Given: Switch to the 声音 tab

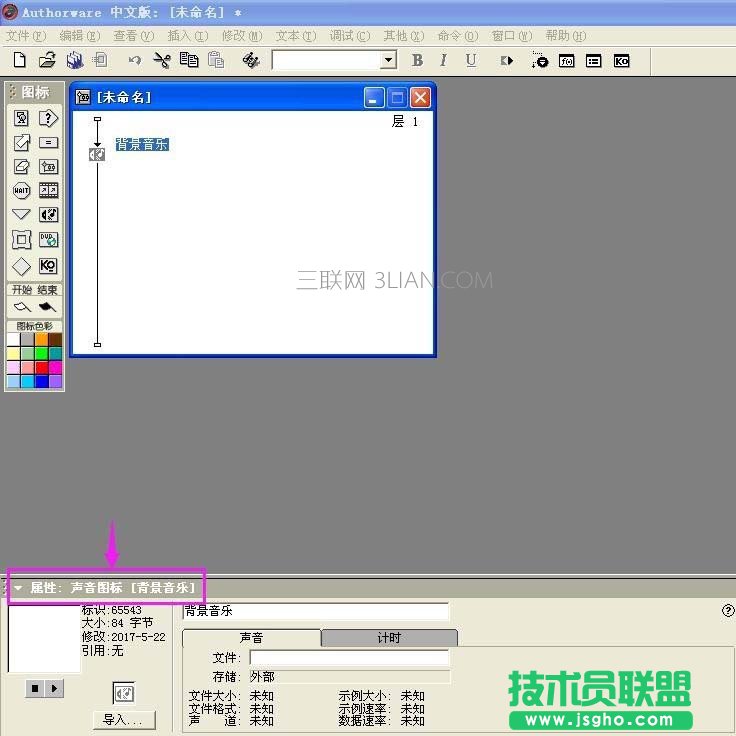Looking at the screenshot, I should (251, 637).
